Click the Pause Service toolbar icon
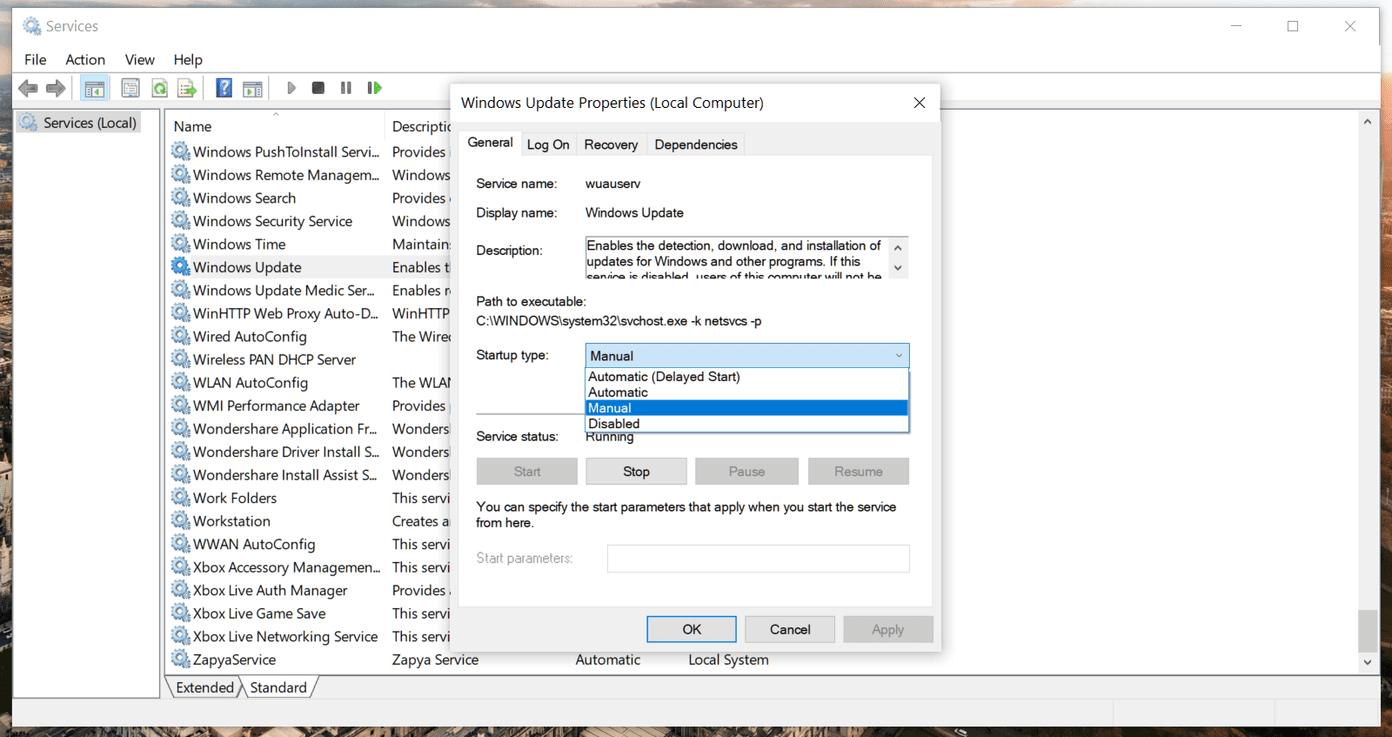The image size is (1392, 737). pyautogui.click(x=346, y=88)
